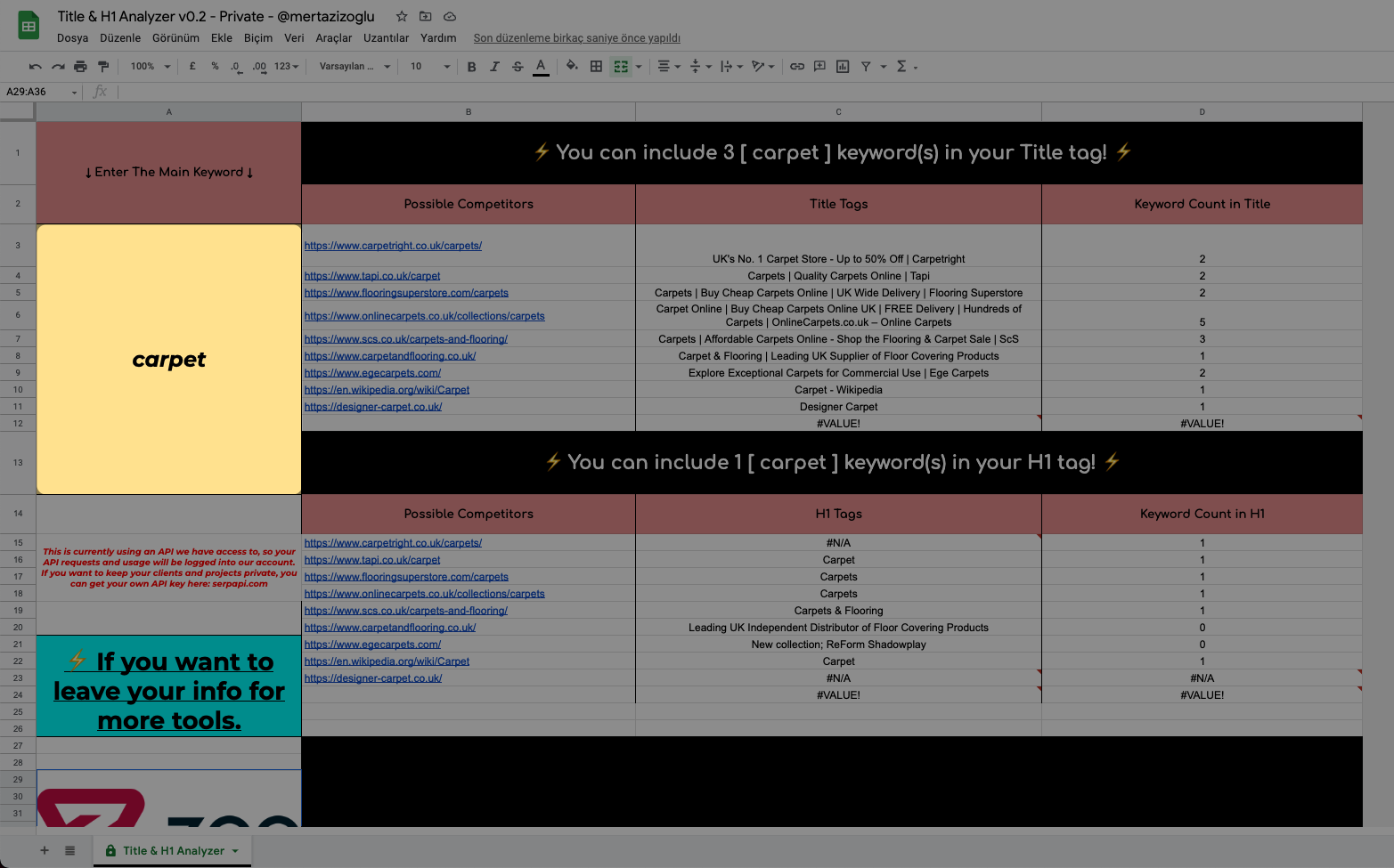The image size is (1394, 868).
Task: Open the Varsayılan font dropdown
Action: (x=355, y=67)
